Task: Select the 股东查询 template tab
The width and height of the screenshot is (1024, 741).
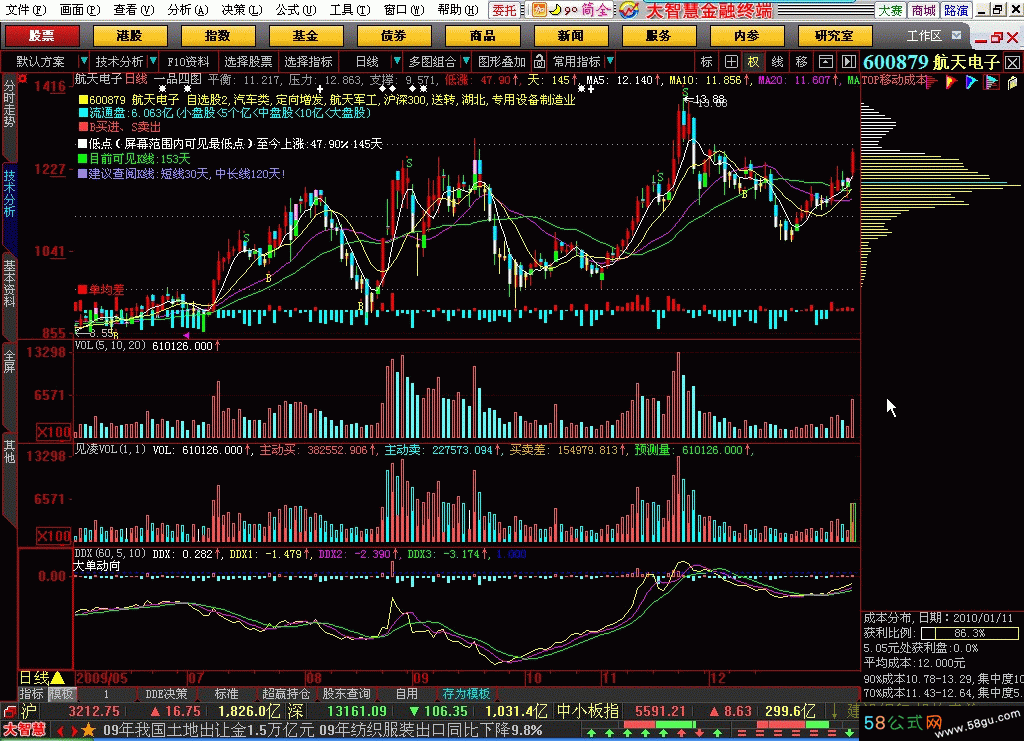Action: click(x=346, y=693)
